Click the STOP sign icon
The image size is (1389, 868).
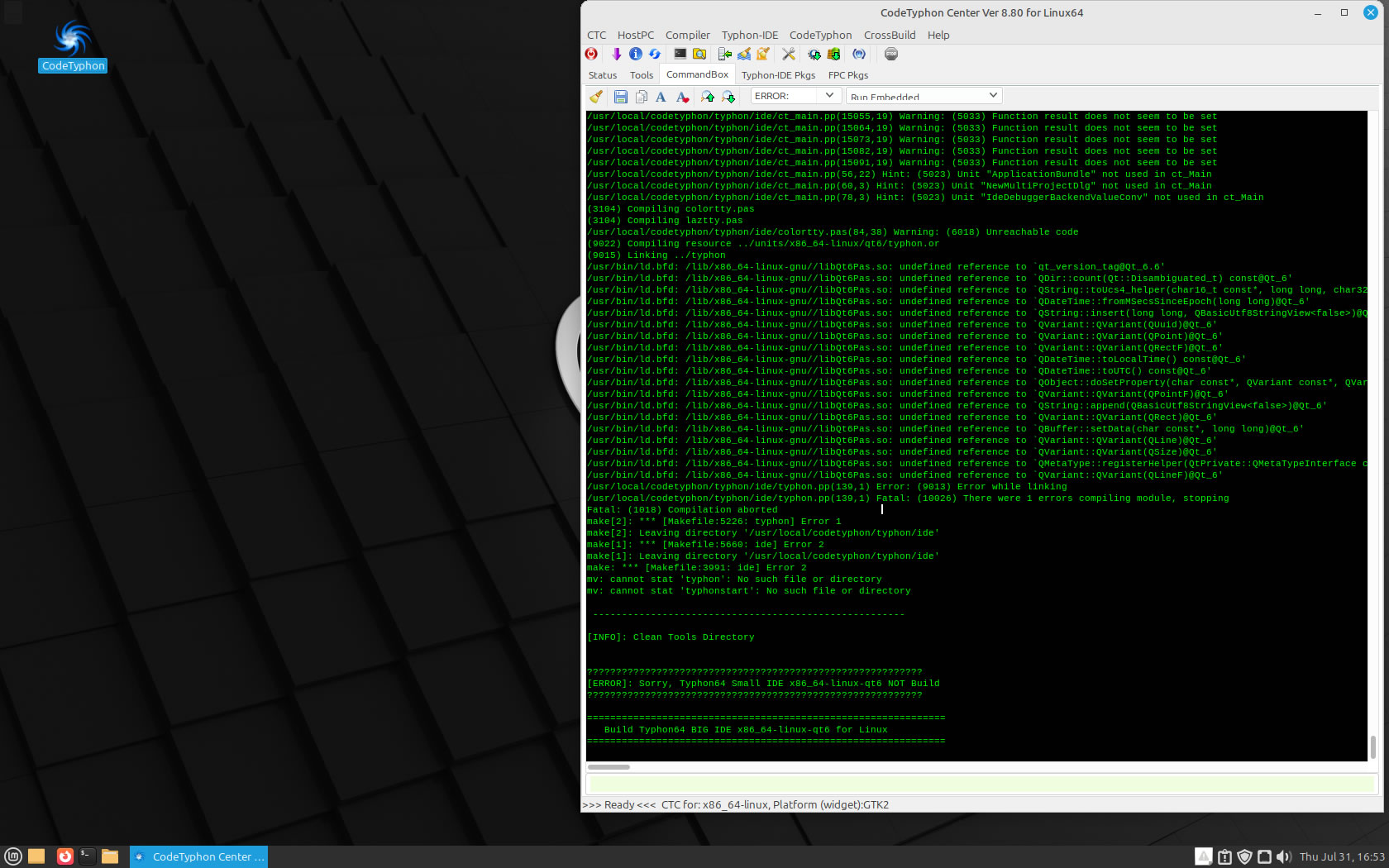[890, 54]
